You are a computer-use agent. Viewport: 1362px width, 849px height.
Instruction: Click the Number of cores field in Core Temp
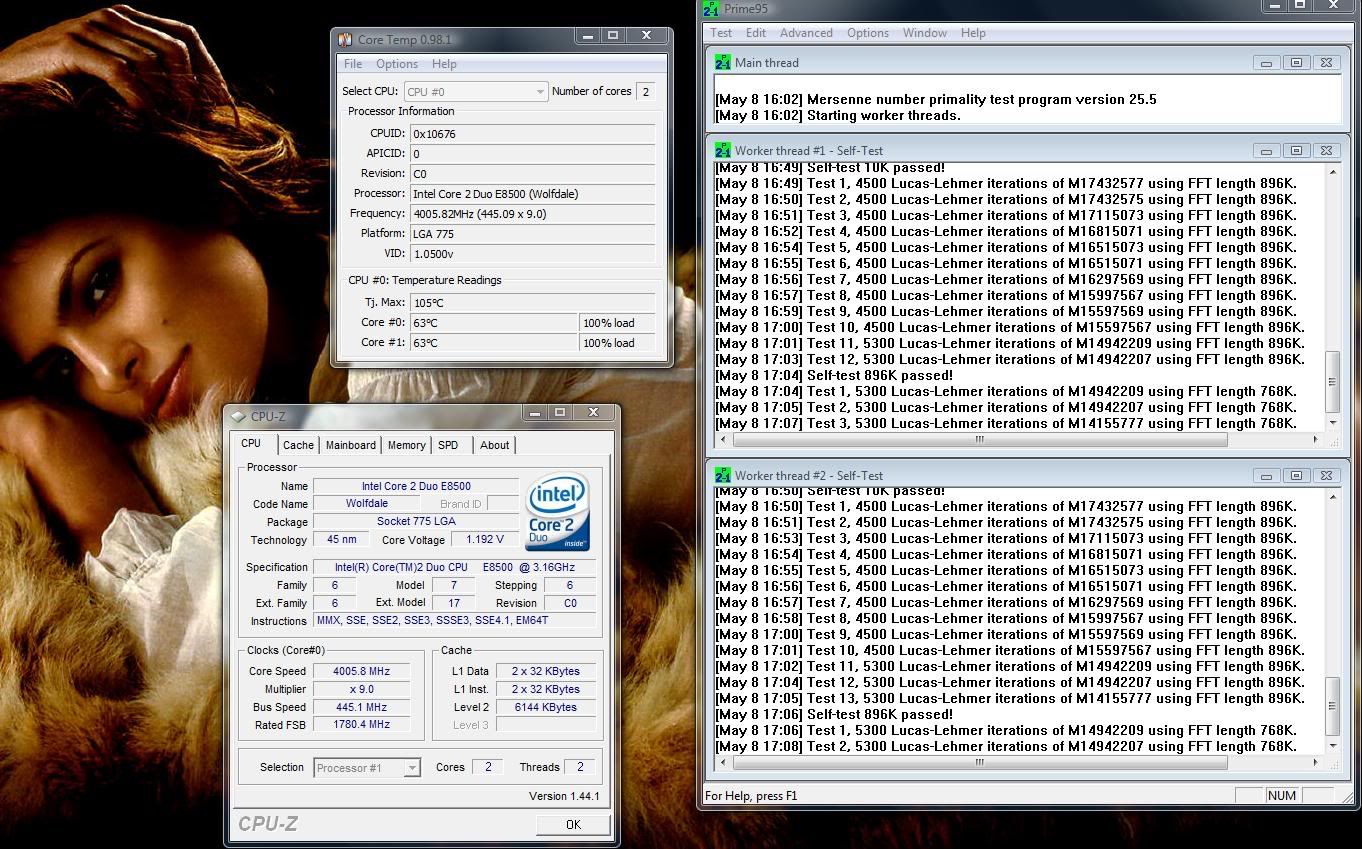click(x=646, y=92)
